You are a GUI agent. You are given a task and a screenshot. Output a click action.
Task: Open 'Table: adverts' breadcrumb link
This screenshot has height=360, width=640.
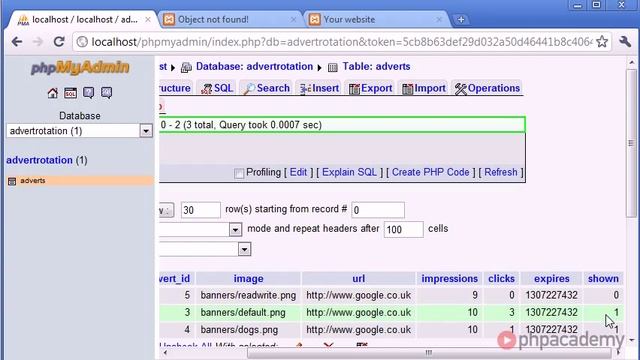376,67
